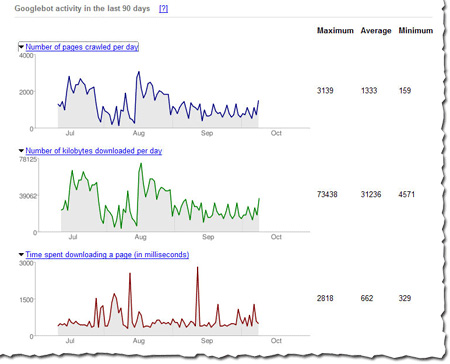
Task: Click the 1333 average pages value
Action: [x=369, y=90]
